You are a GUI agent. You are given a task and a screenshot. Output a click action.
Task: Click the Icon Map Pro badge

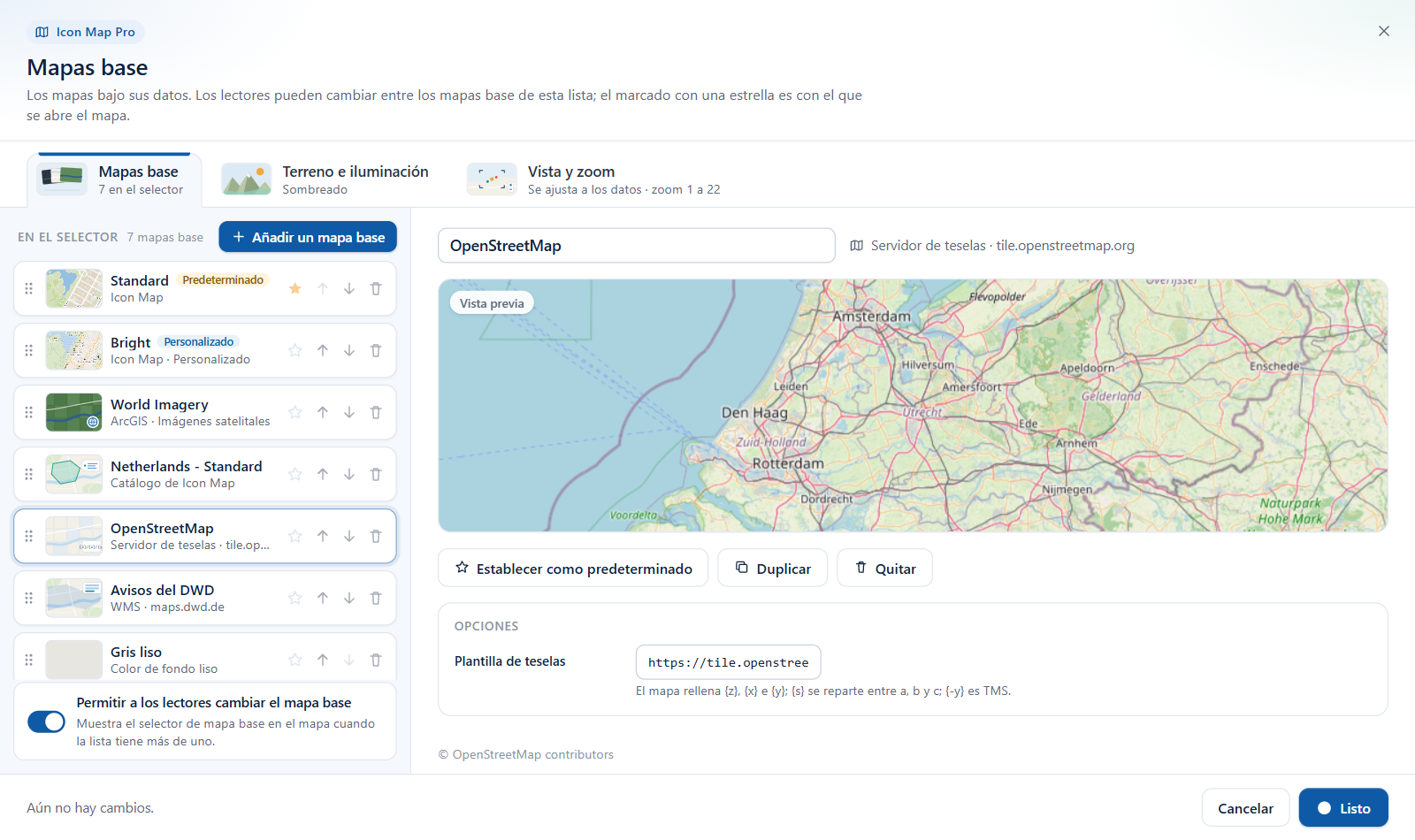[x=86, y=32]
